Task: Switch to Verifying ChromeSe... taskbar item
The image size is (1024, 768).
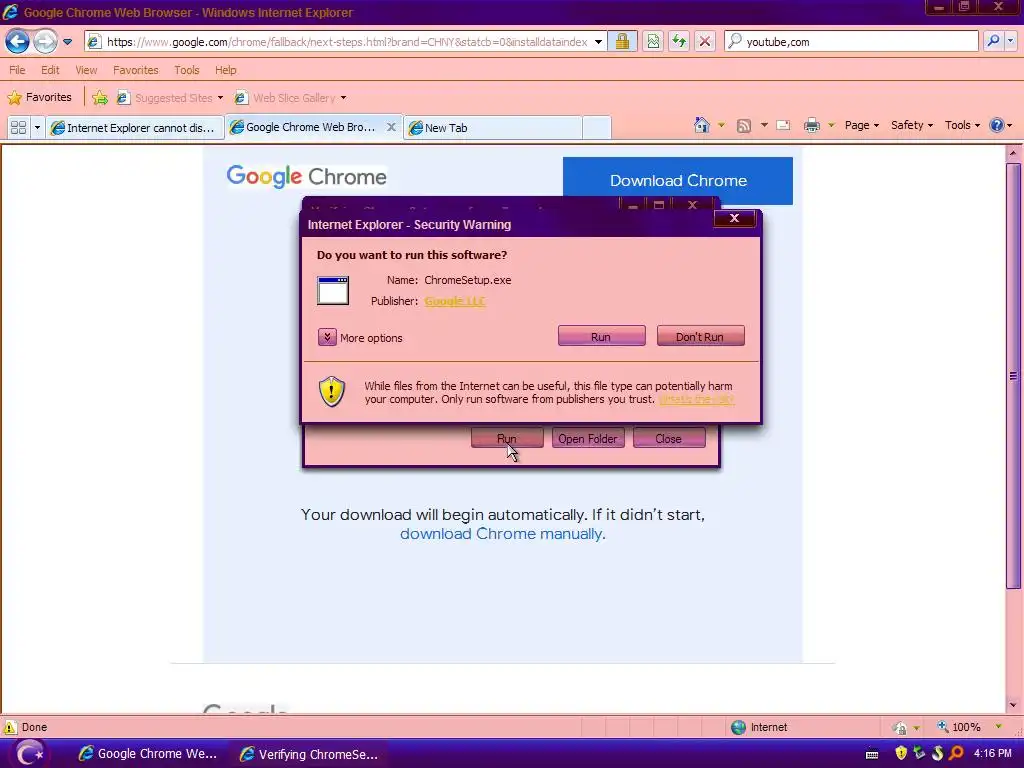Action: pyautogui.click(x=309, y=754)
